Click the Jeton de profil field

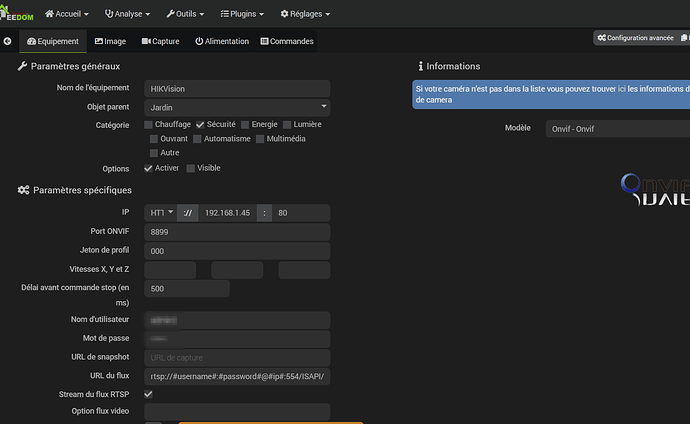(x=237, y=251)
